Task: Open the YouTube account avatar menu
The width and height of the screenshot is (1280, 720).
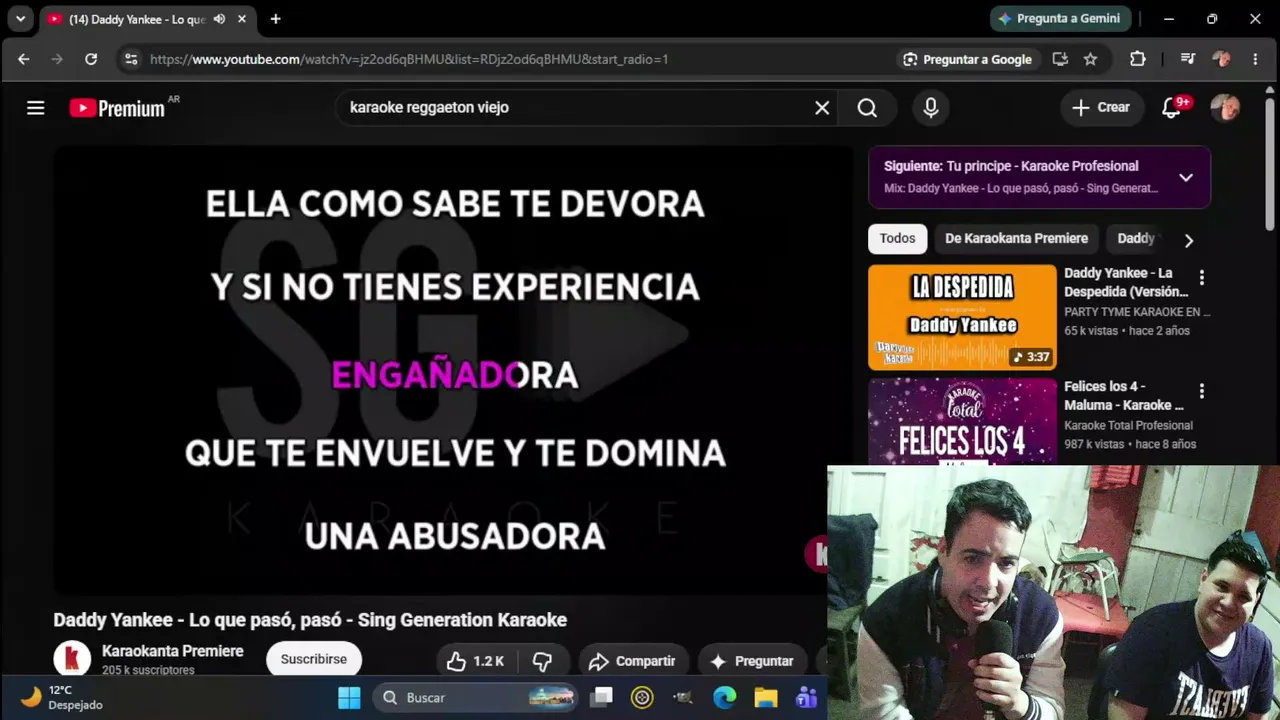Action: [x=1225, y=108]
